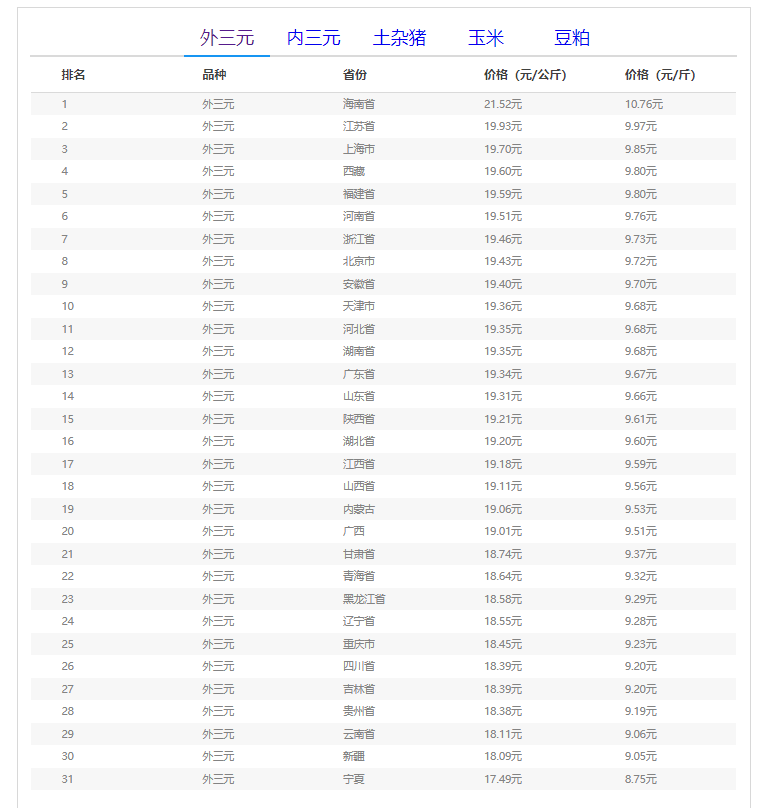
Task: Click the 省份 column header
Action: [x=355, y=75]
